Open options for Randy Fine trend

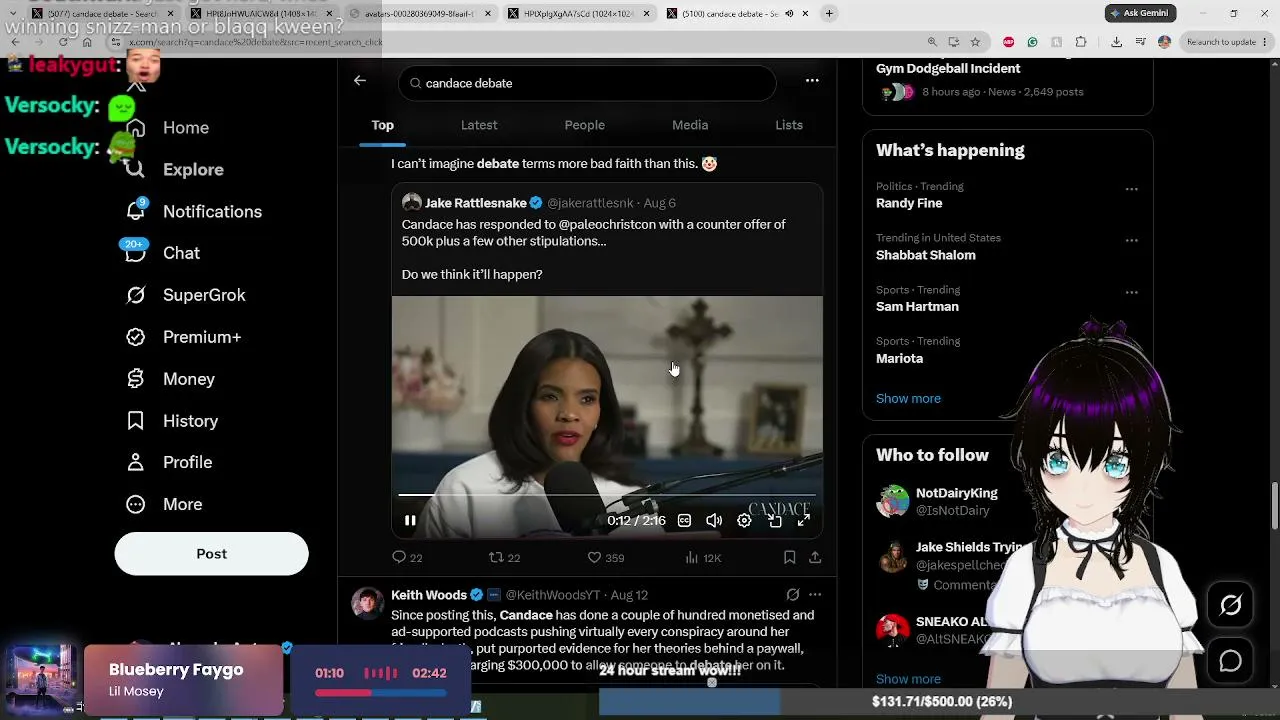[1131, 189]
